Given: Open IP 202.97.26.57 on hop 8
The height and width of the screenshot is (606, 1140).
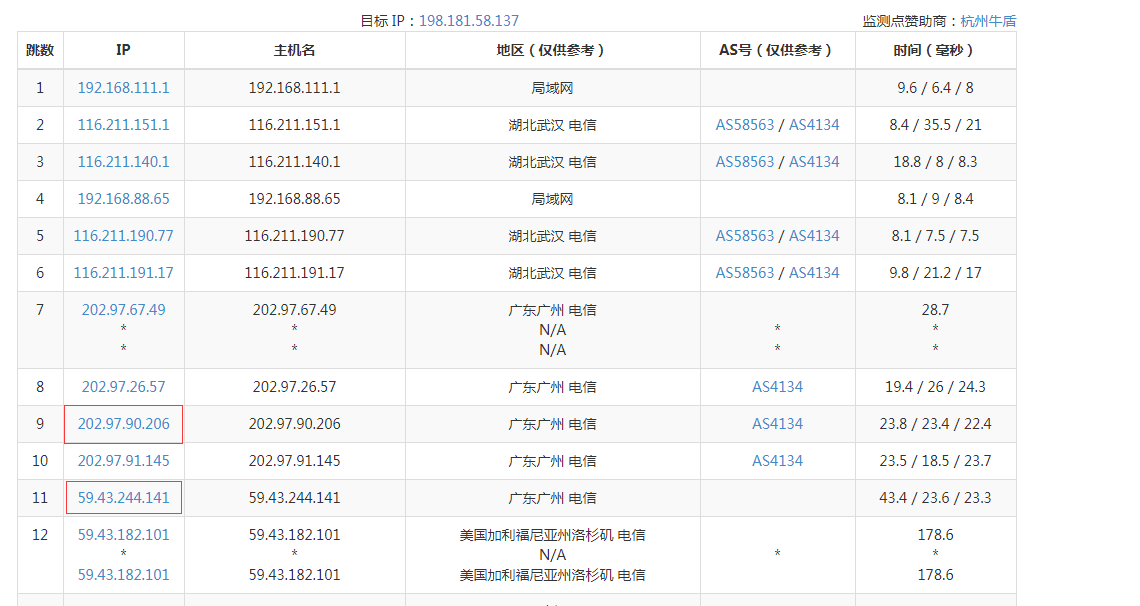Looking at the screenshot, I should click(x=123, y=387).
